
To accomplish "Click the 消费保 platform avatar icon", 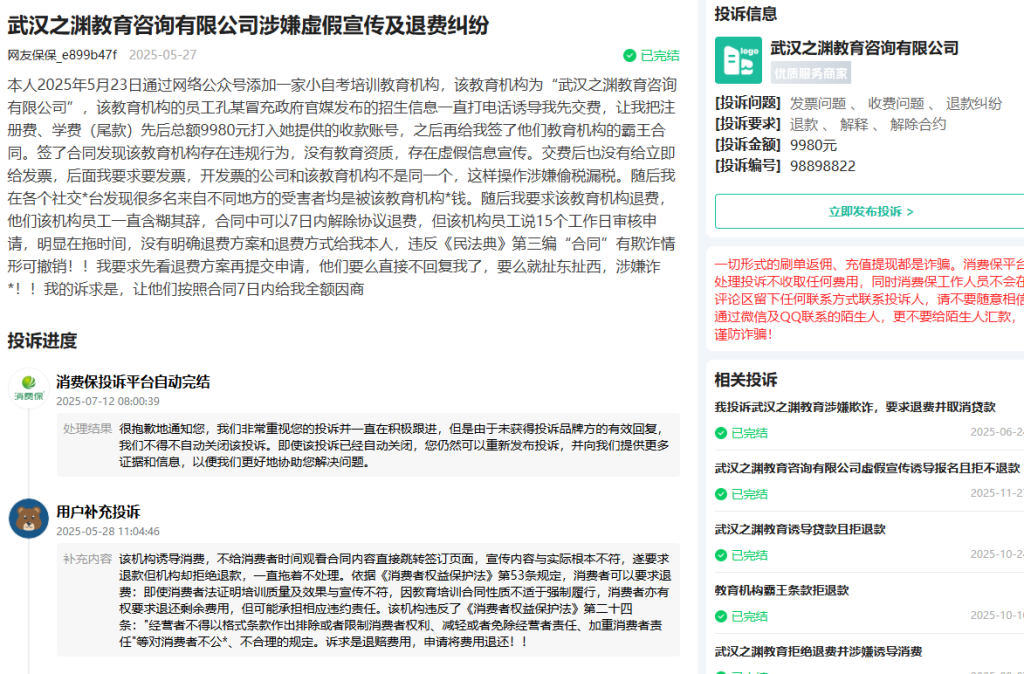I will 29,388.
